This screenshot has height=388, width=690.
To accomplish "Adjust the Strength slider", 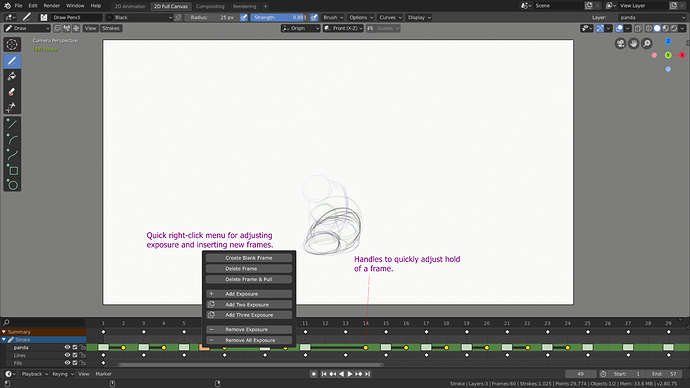I will pyautogui.click(x=280, y=18).
